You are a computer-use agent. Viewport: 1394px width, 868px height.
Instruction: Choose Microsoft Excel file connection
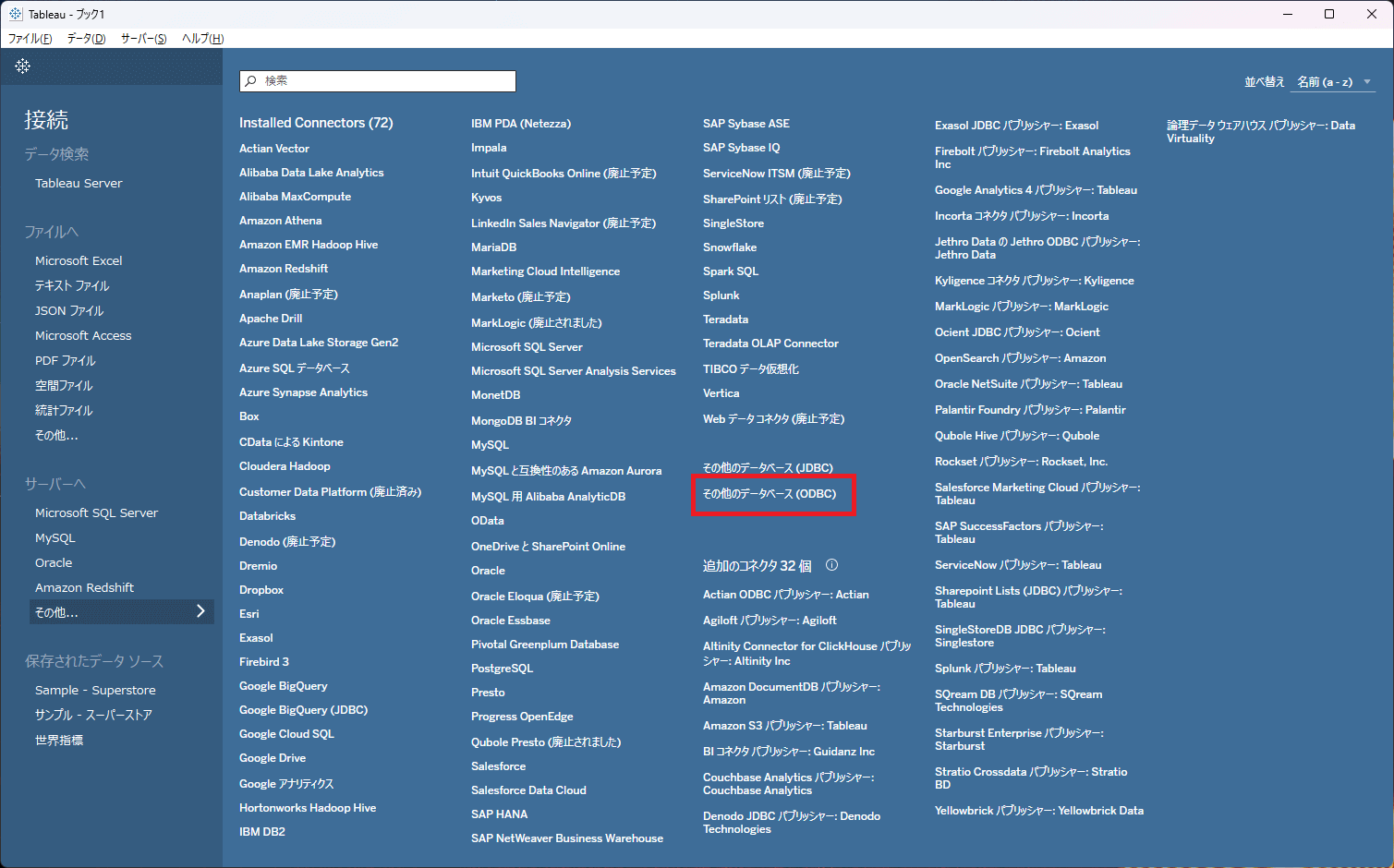(x=79, y=261)
